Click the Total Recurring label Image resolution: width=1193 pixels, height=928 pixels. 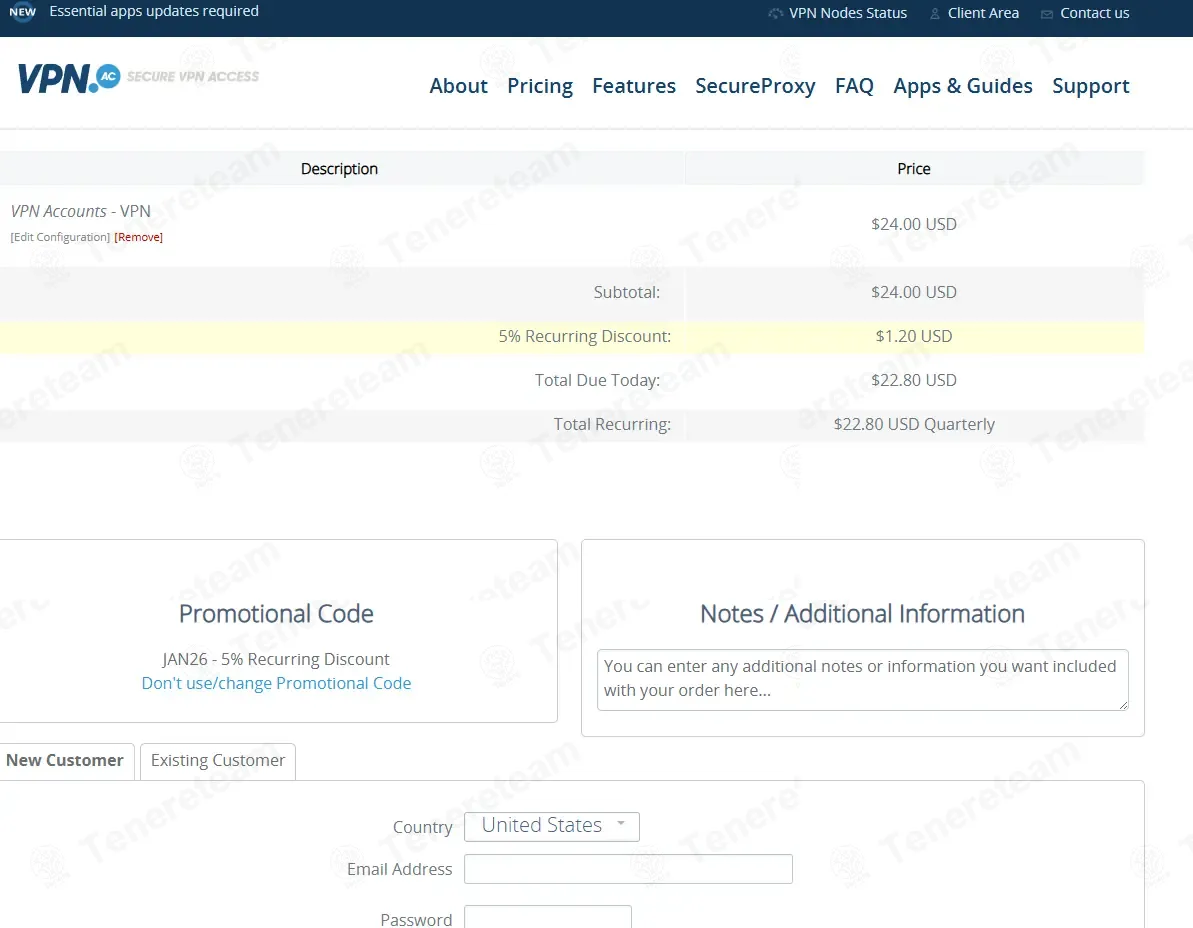click(612, 424)
